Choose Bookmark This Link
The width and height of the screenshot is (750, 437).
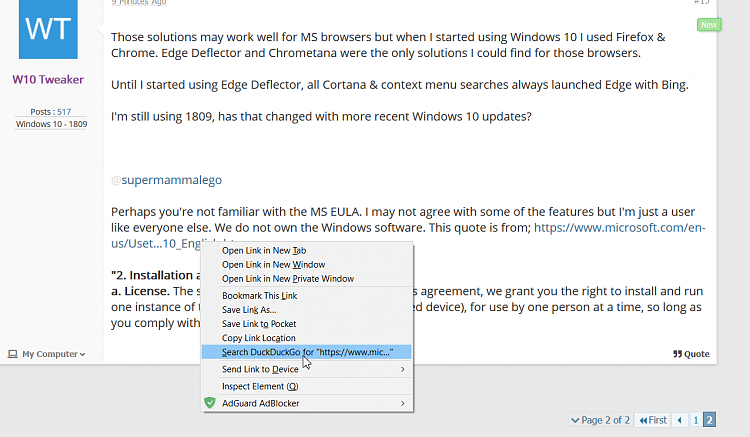coord(307,295)
